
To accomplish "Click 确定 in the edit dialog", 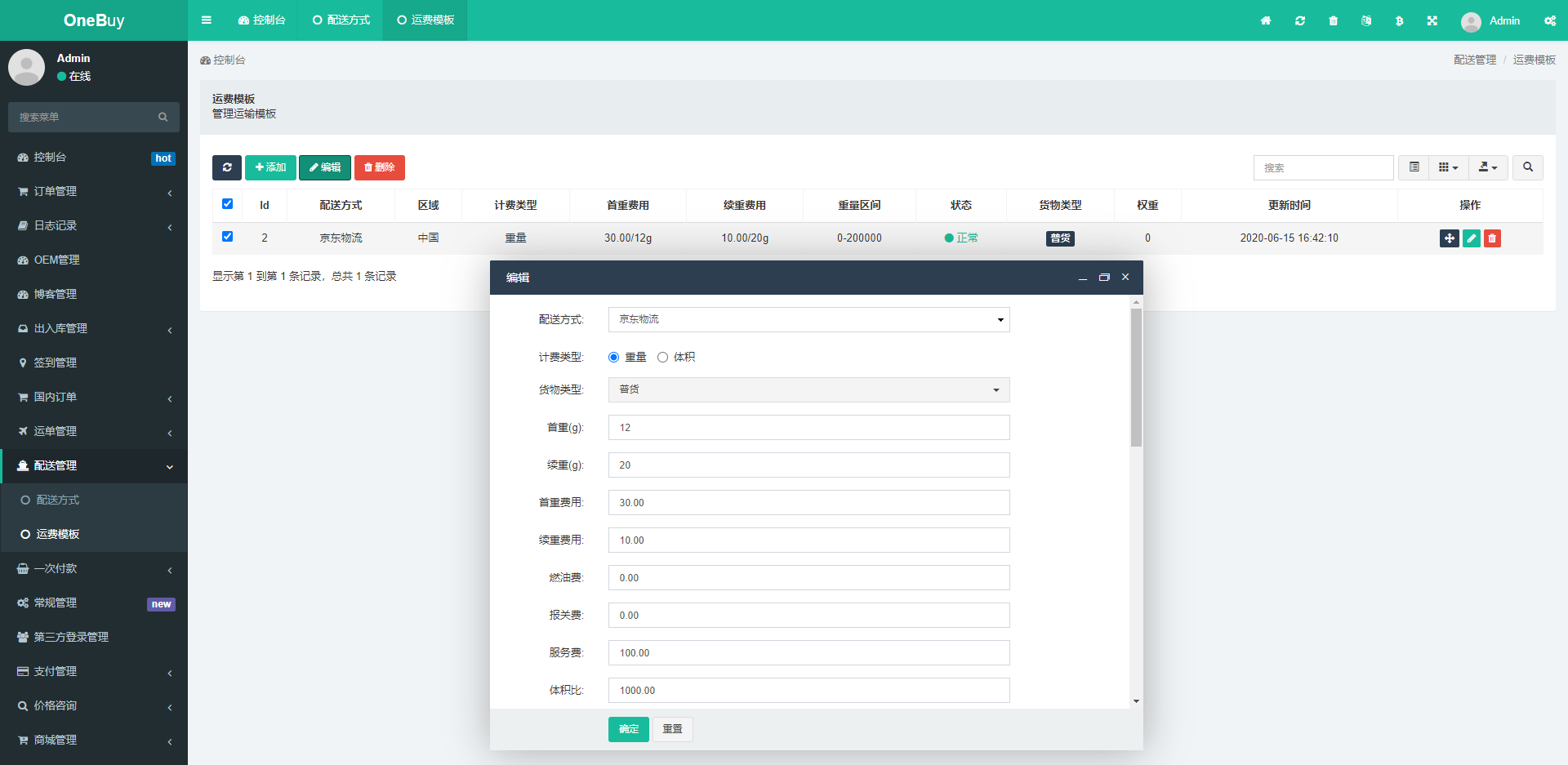I will point(629,729).
